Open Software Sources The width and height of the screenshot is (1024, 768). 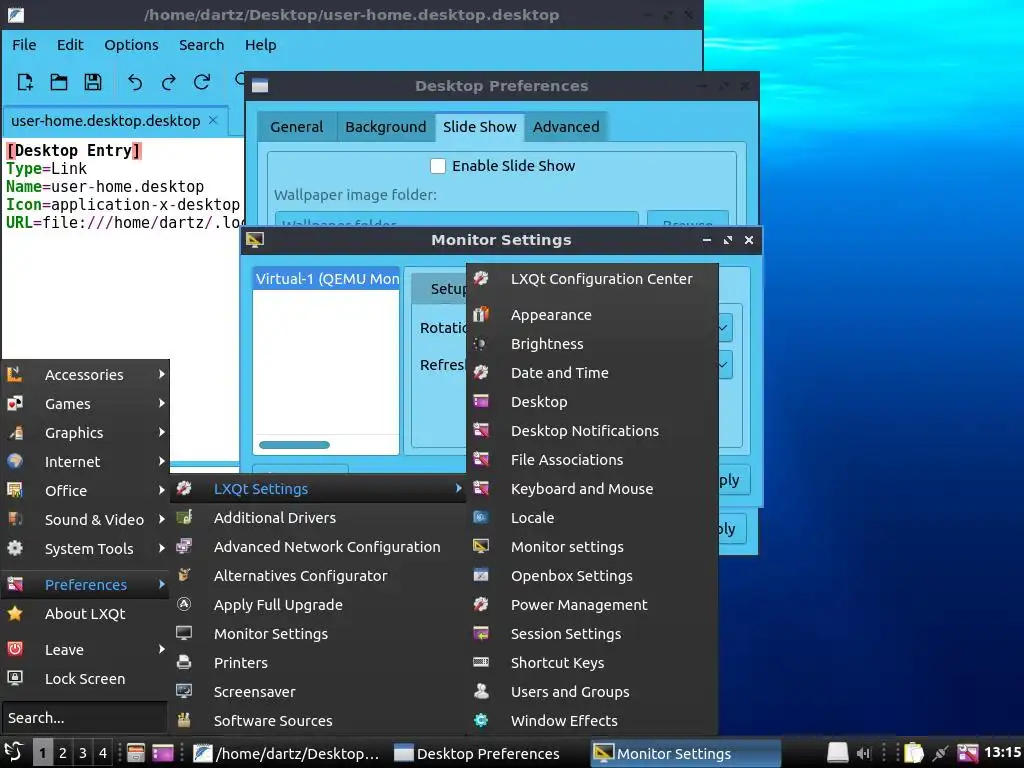318,720
